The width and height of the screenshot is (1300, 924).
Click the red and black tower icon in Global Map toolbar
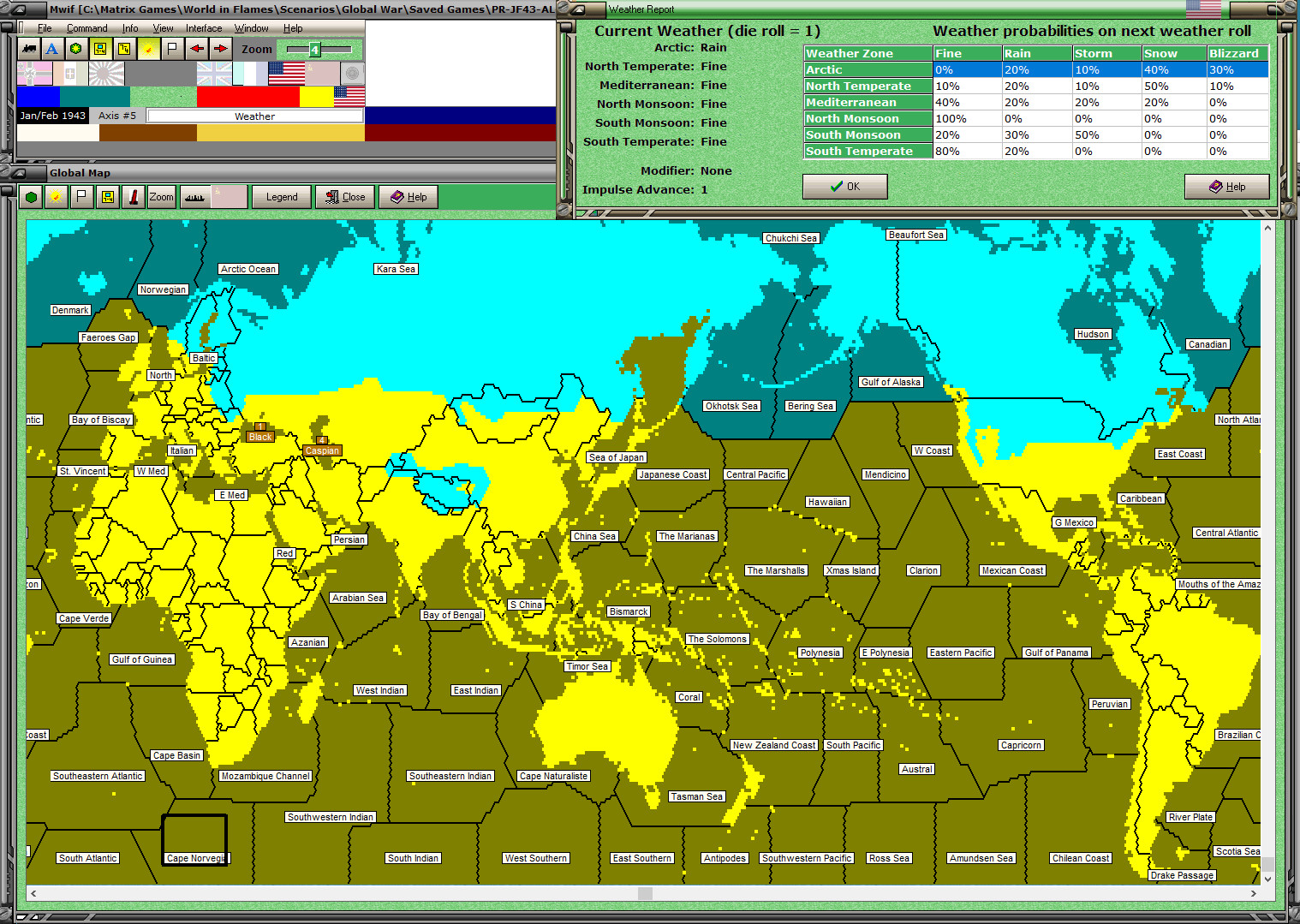pyautogui.click(x=133, y=197)
